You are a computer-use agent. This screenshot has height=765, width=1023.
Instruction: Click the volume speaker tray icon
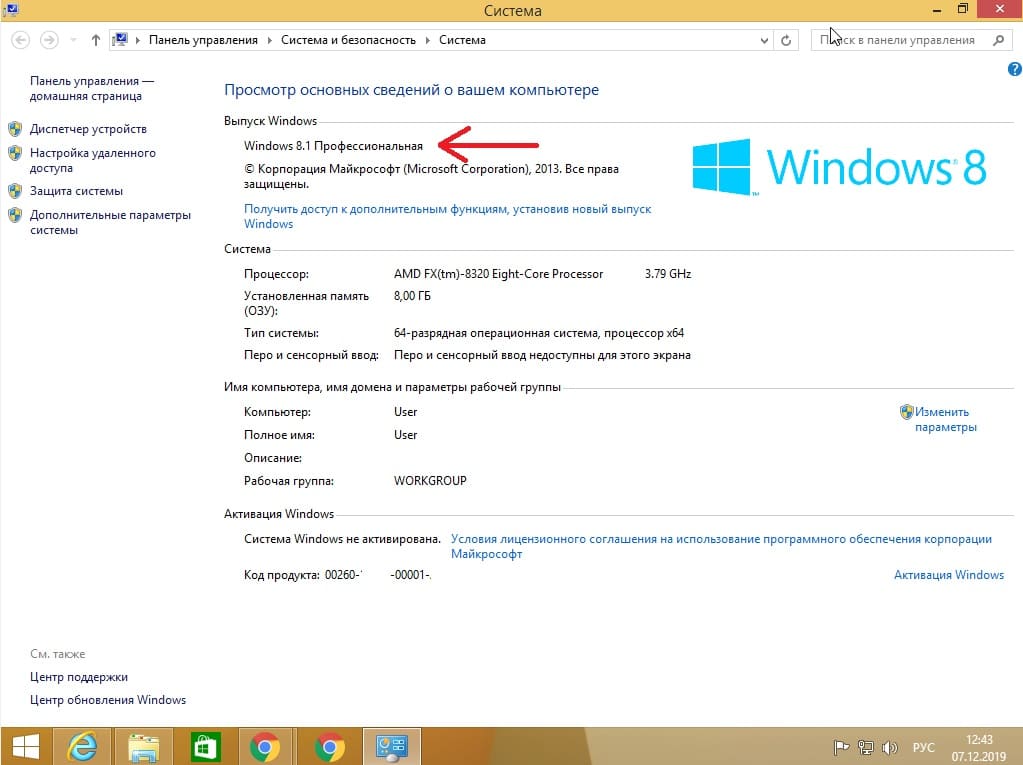pos(887,747)
